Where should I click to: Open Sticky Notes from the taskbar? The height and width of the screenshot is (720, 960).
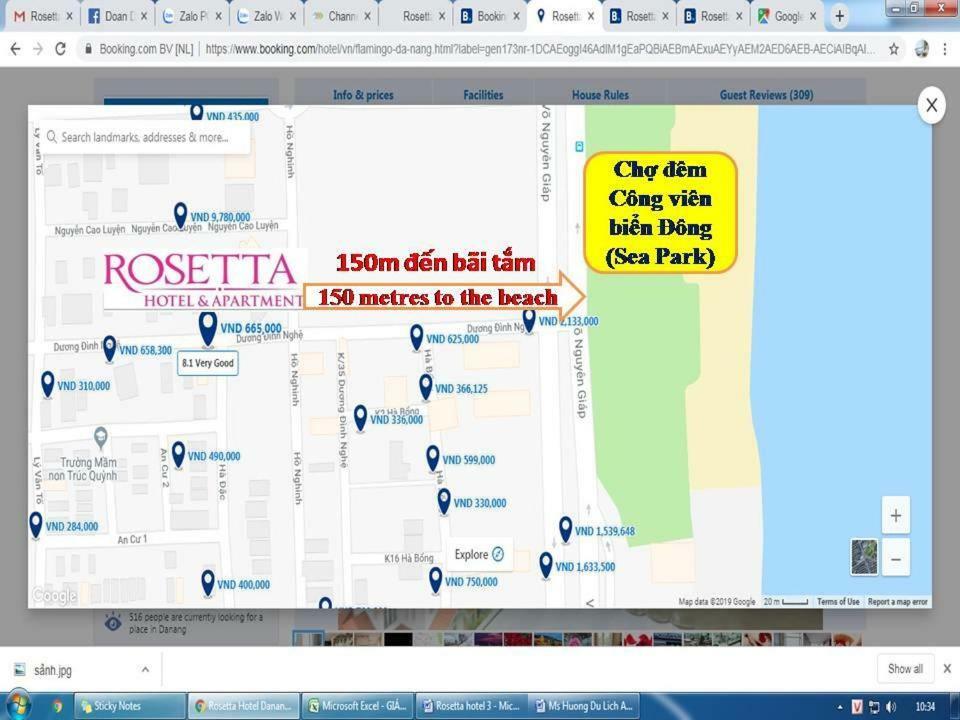click(130, 706)
